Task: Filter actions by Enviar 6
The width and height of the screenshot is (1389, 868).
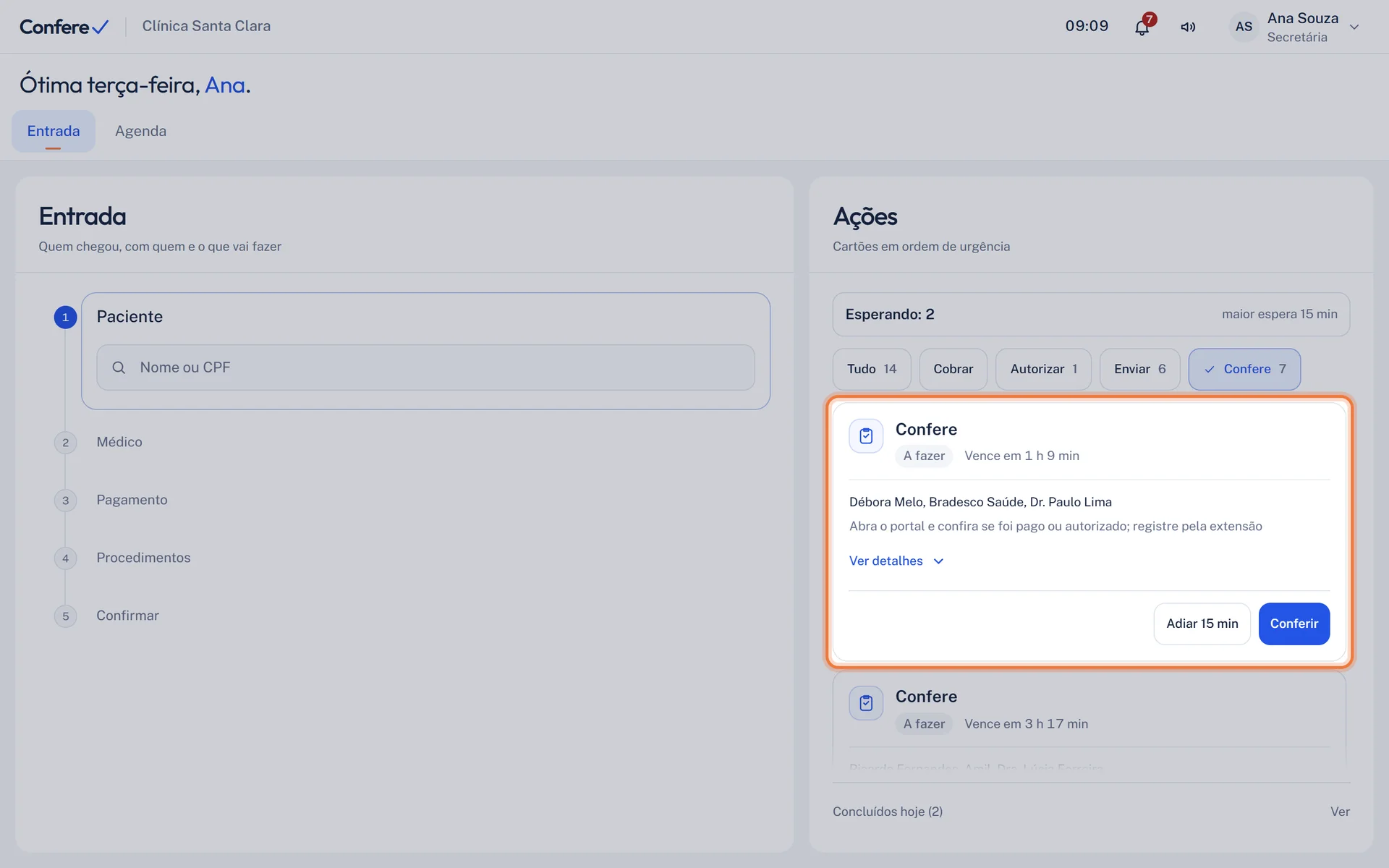Action: tap(1139, 369)
